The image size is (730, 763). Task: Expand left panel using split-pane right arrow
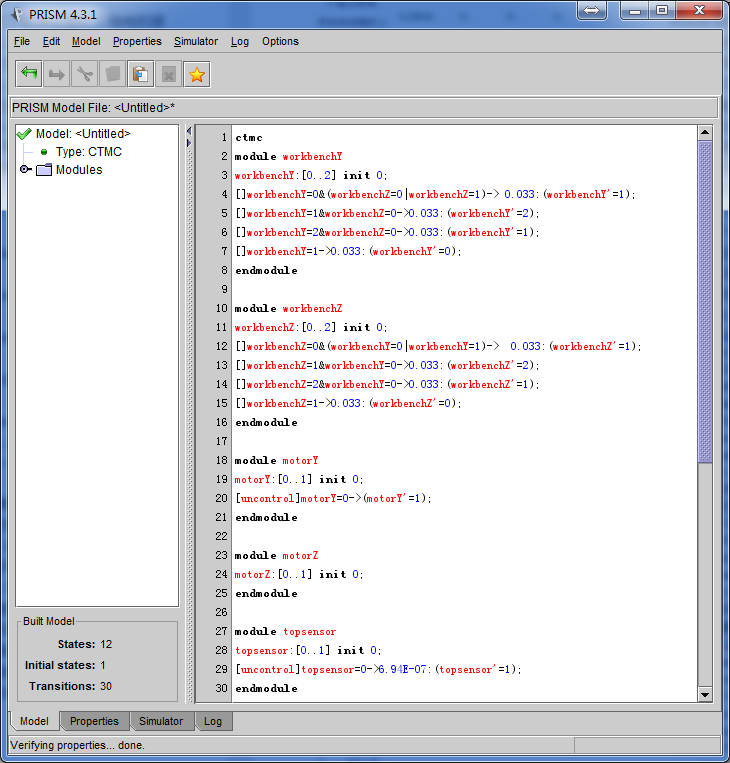point(188,143)
